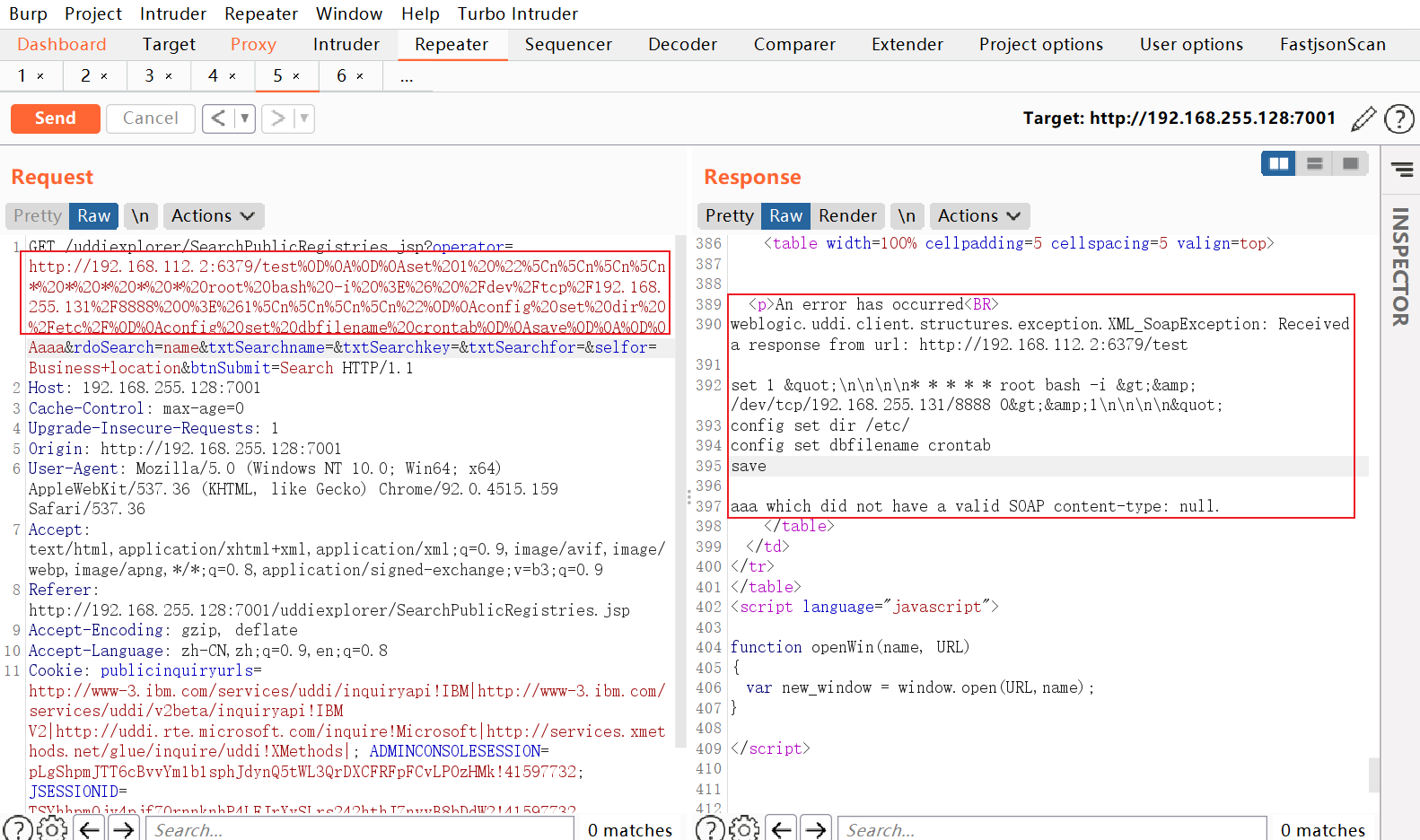The width and height of the screenshot is (1420, 840).
Task: Click the pencil edit target icon
Action: [1363, 118]
